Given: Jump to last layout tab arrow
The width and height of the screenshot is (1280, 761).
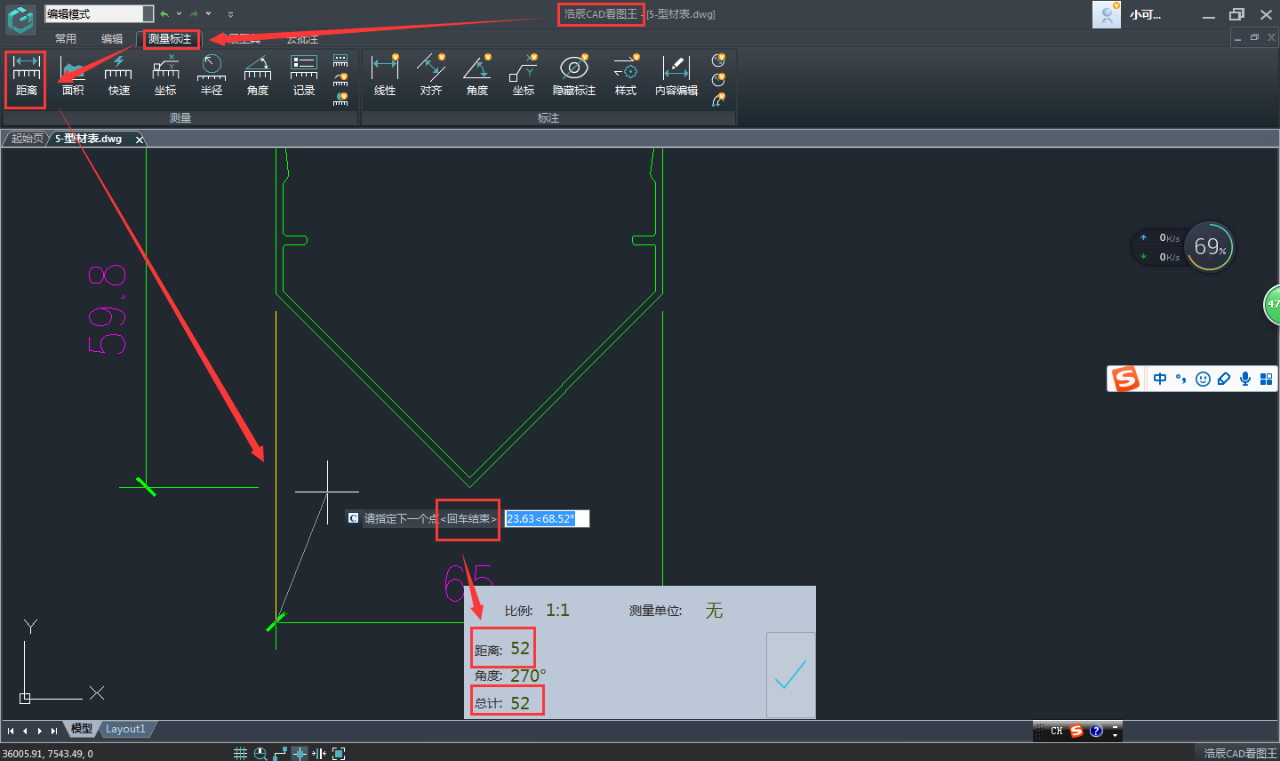Looking at the screenshot, I should click(x=53, y=731).
